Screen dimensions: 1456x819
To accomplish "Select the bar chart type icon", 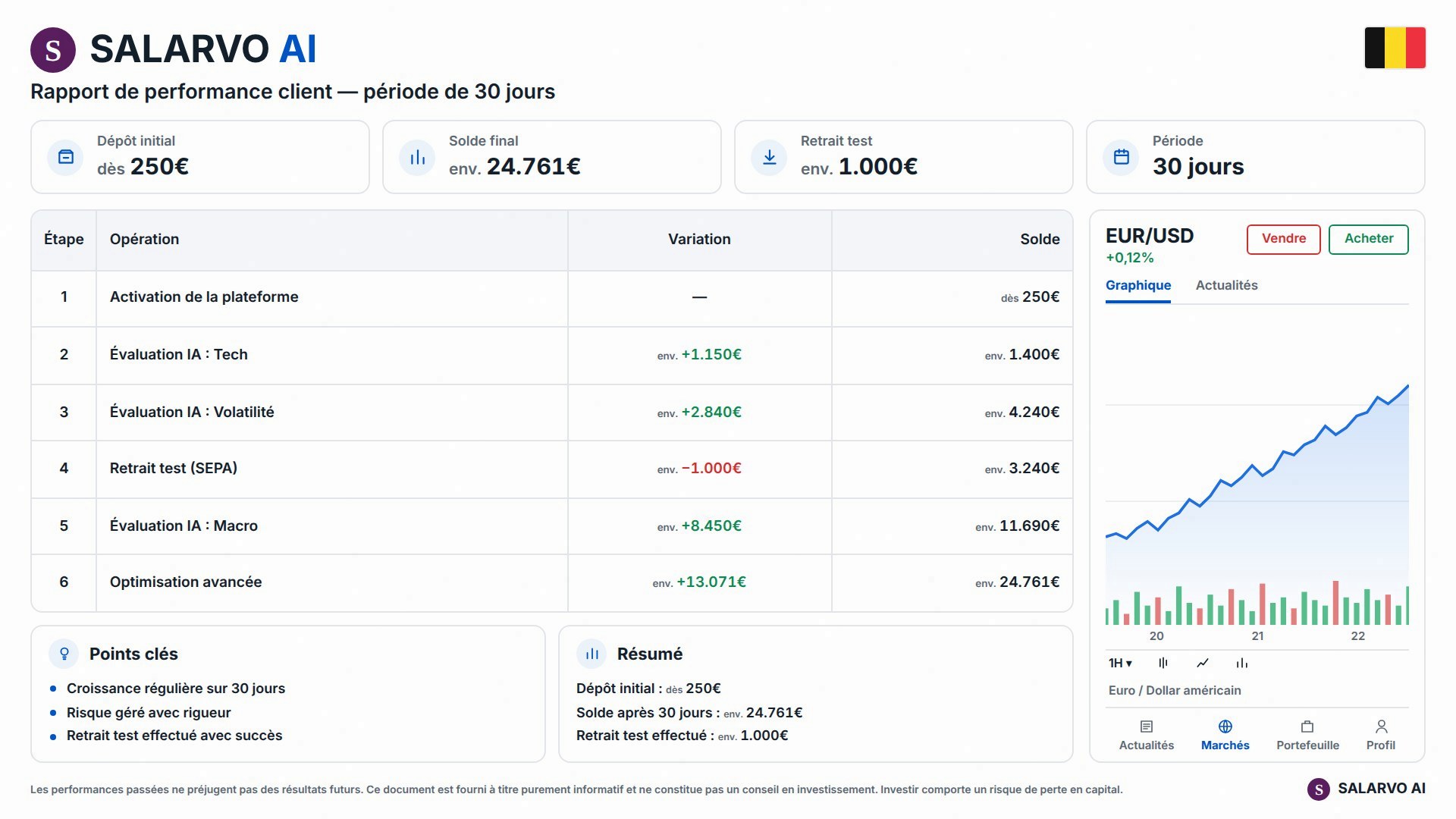I will point(1242,663).
